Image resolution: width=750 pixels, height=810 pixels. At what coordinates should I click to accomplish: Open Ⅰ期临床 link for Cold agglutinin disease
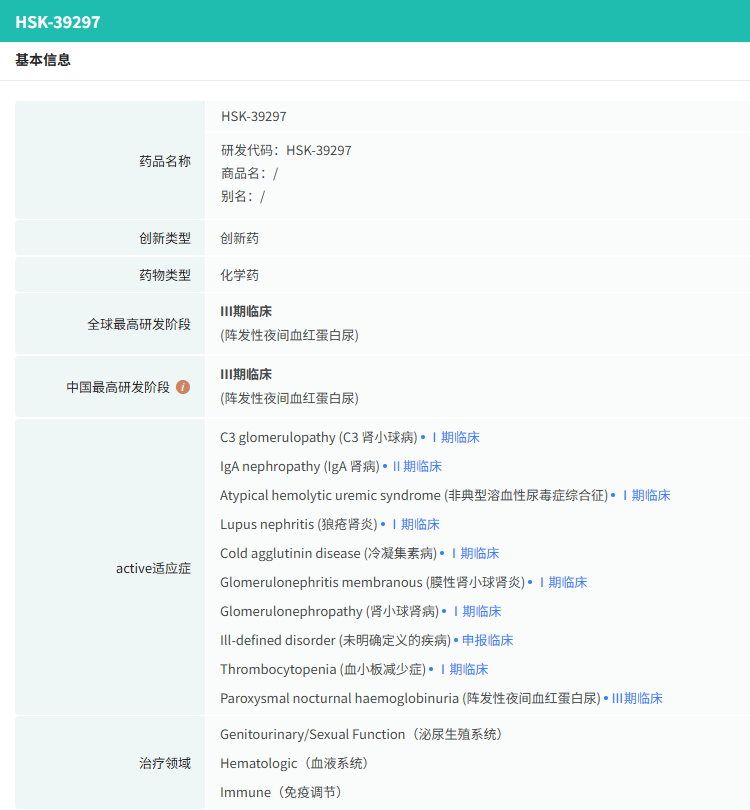tap(475, 553)
